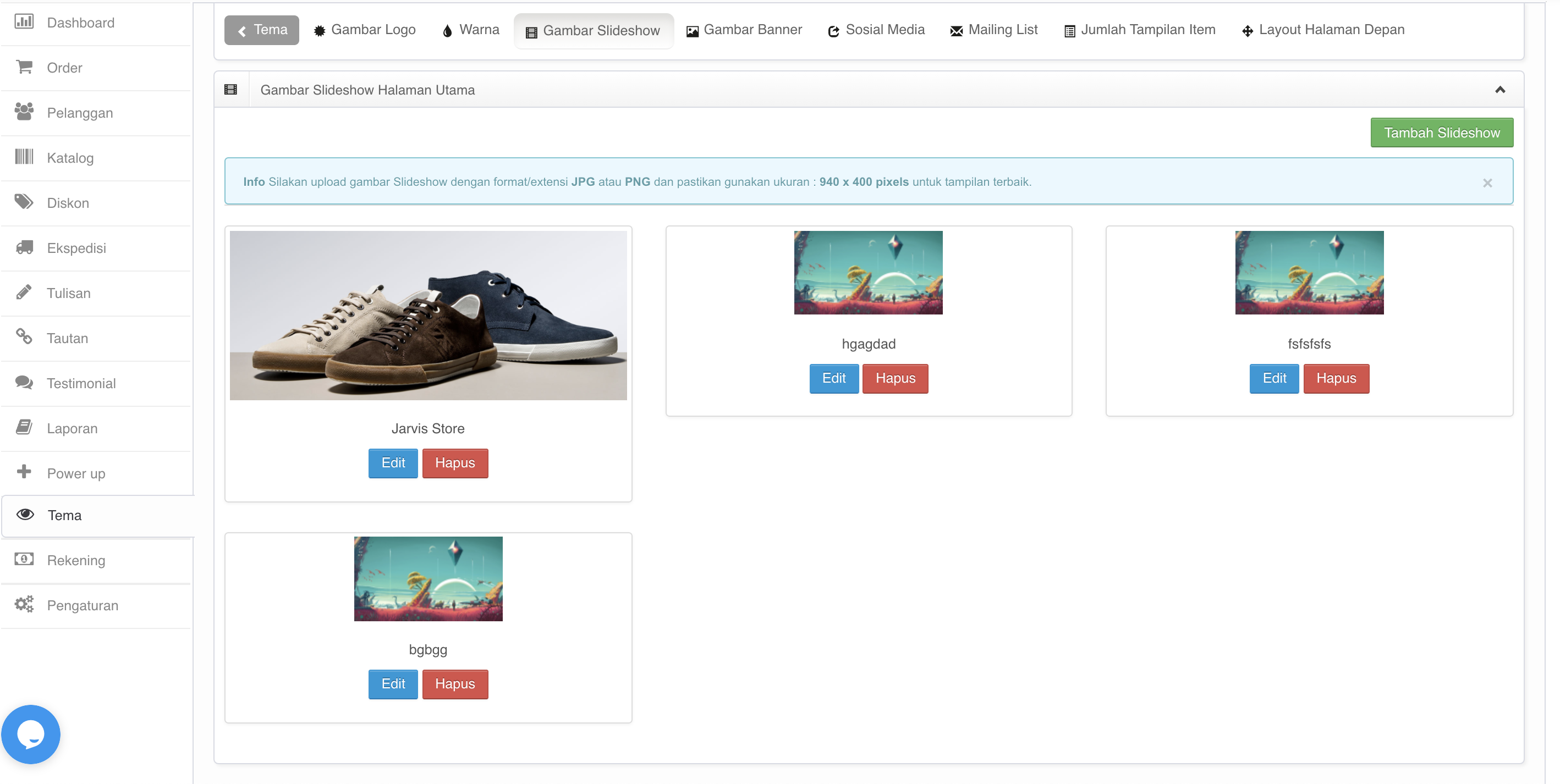Switch to the Gambar Banner tab
Viewport: 1560px width, 784px height.
pos(744,30)
